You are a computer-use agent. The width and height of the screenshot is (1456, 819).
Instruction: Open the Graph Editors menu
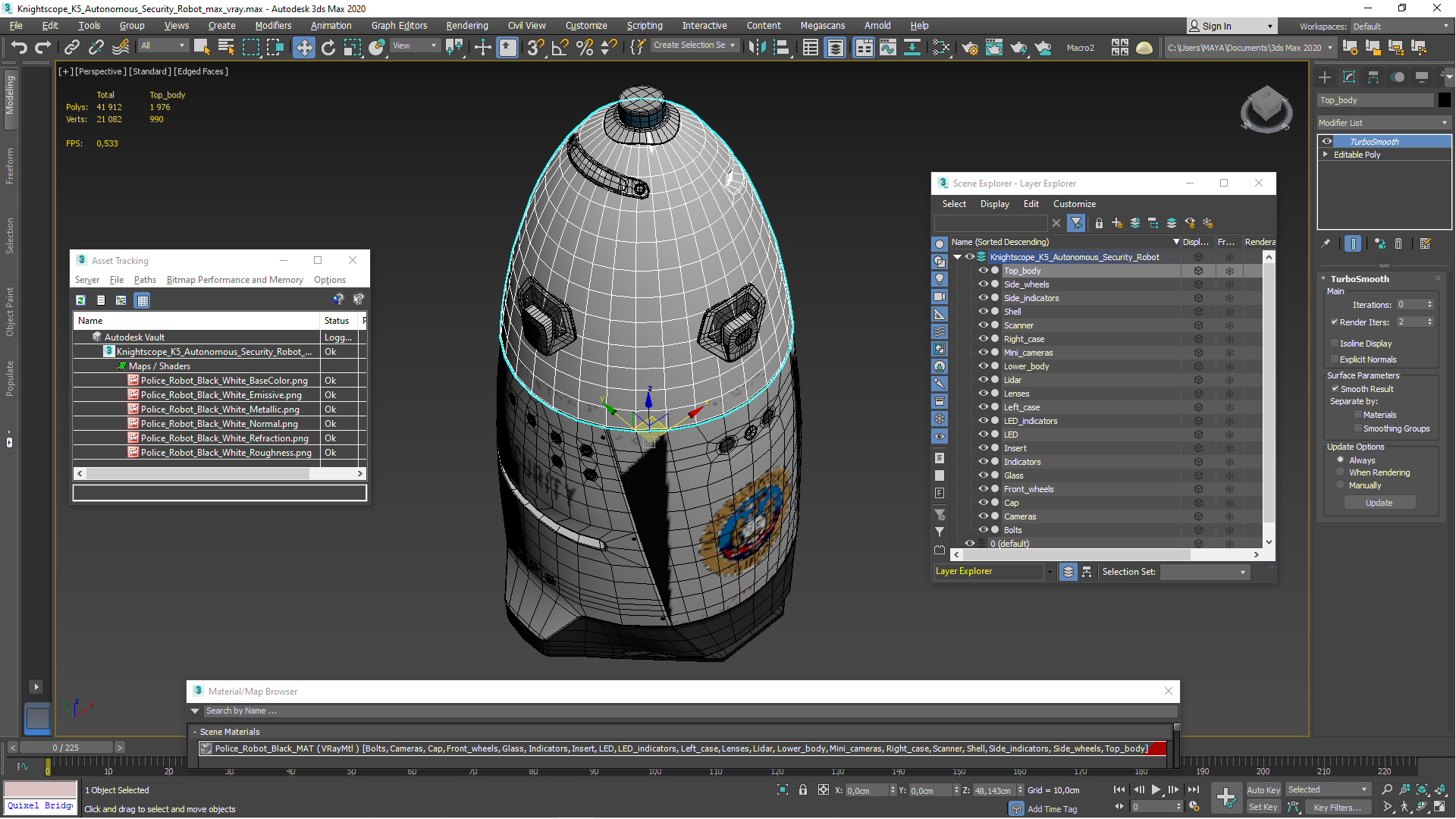click(x=399, y=26)
